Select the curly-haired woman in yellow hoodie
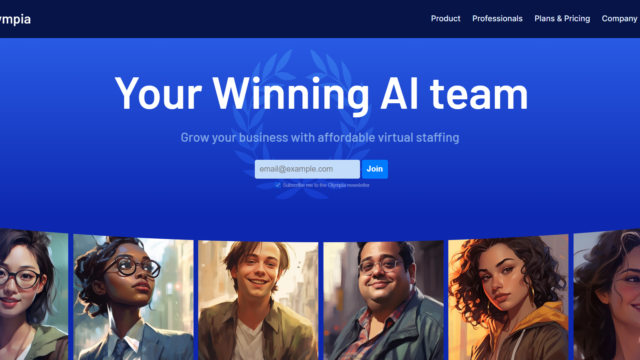 pos(508,298)
